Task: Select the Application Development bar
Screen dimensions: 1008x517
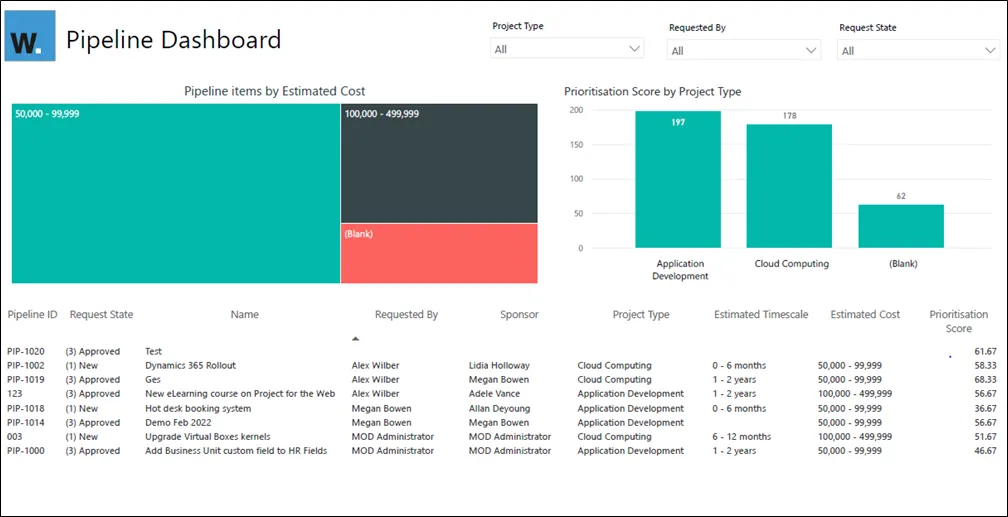Action: [678, 180]
